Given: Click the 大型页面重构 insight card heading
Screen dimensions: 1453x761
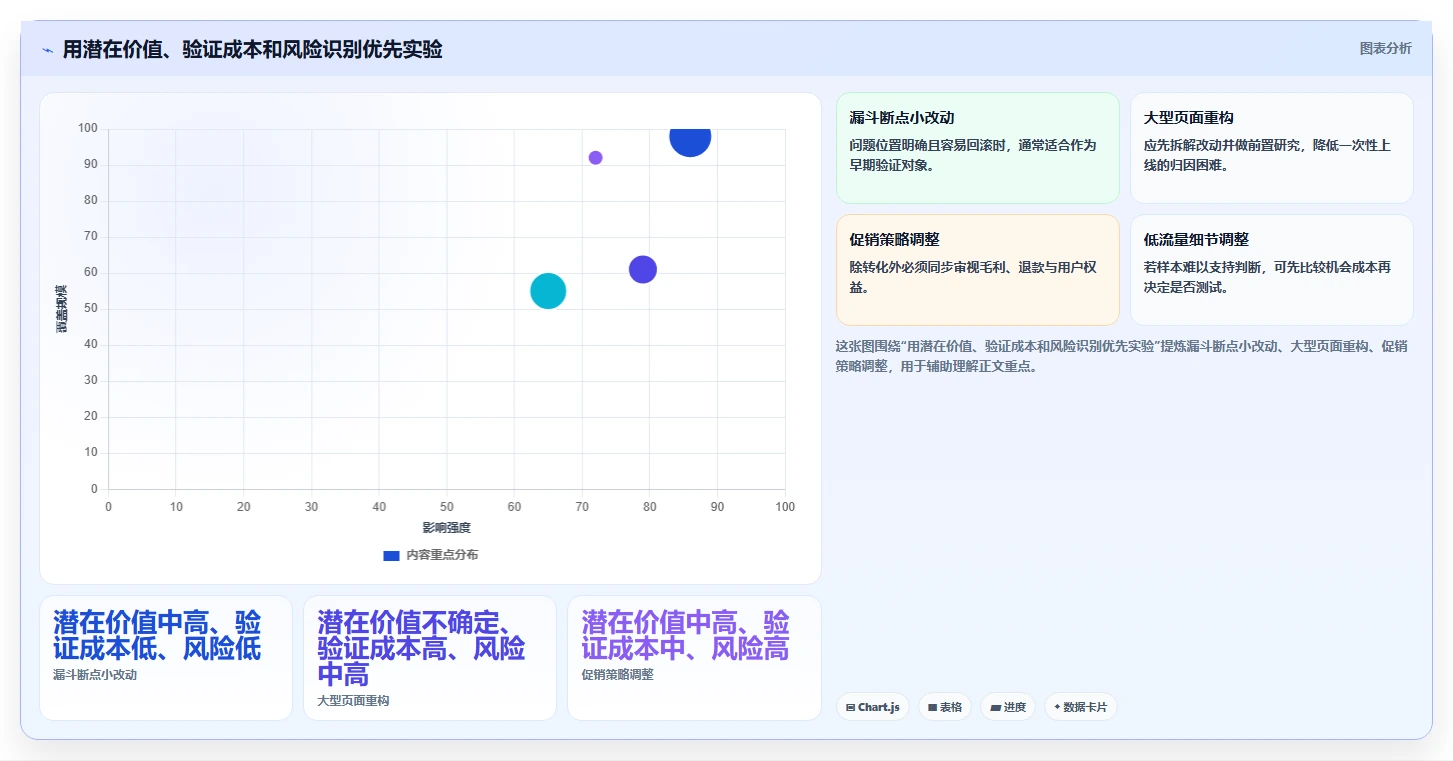Looking at the screenshot, I should 1189,118.
